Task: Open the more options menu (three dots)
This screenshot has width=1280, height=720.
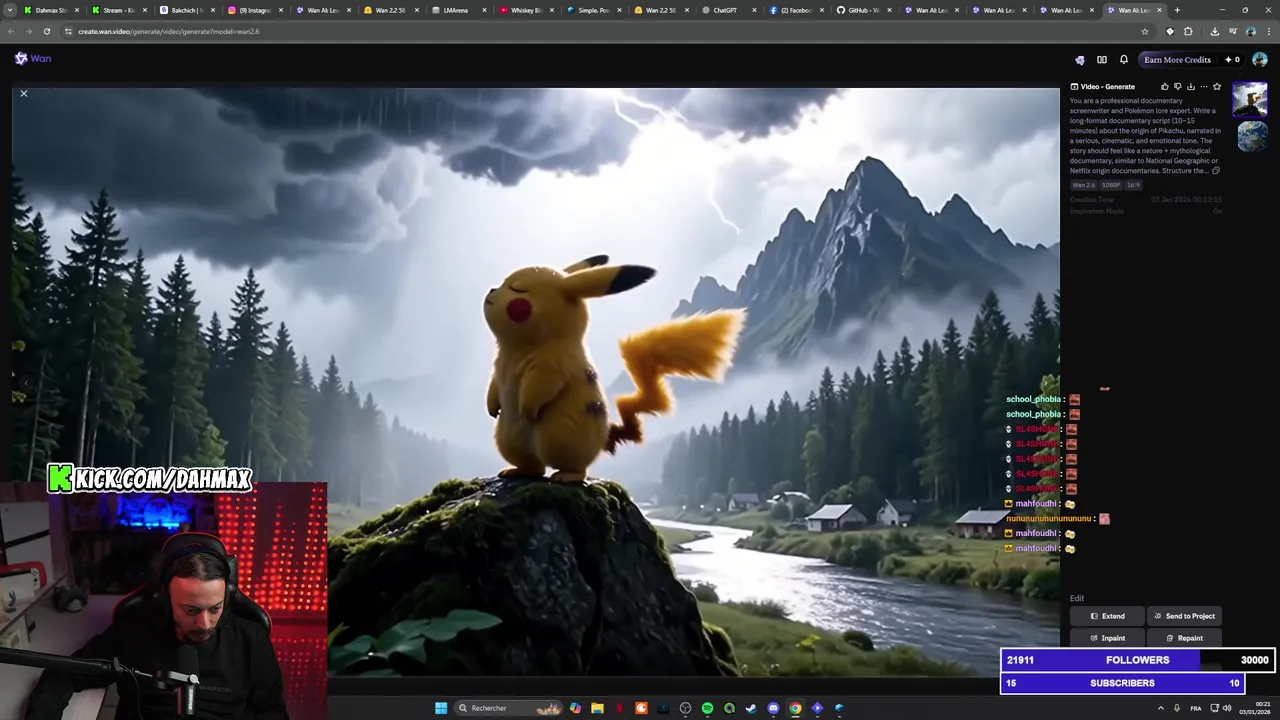Action: click(1203, 87)
